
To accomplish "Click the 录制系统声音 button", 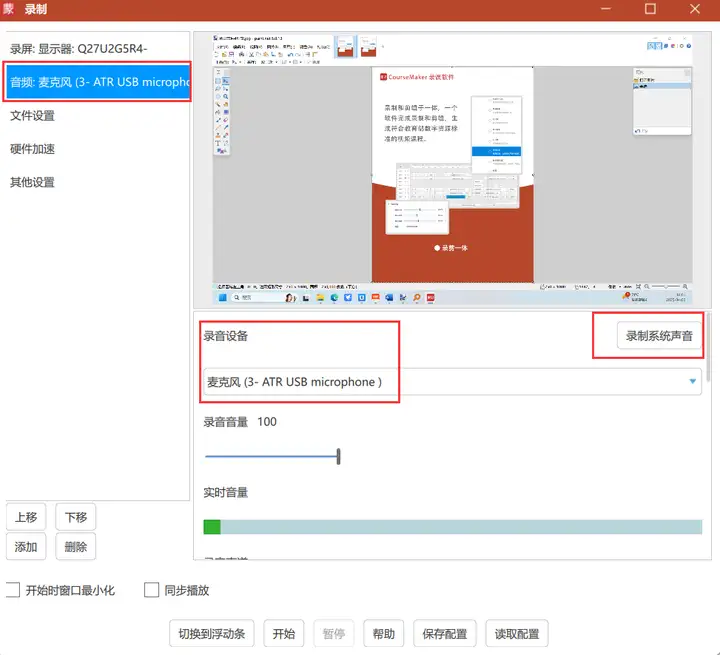I will [x=659, y=336].
